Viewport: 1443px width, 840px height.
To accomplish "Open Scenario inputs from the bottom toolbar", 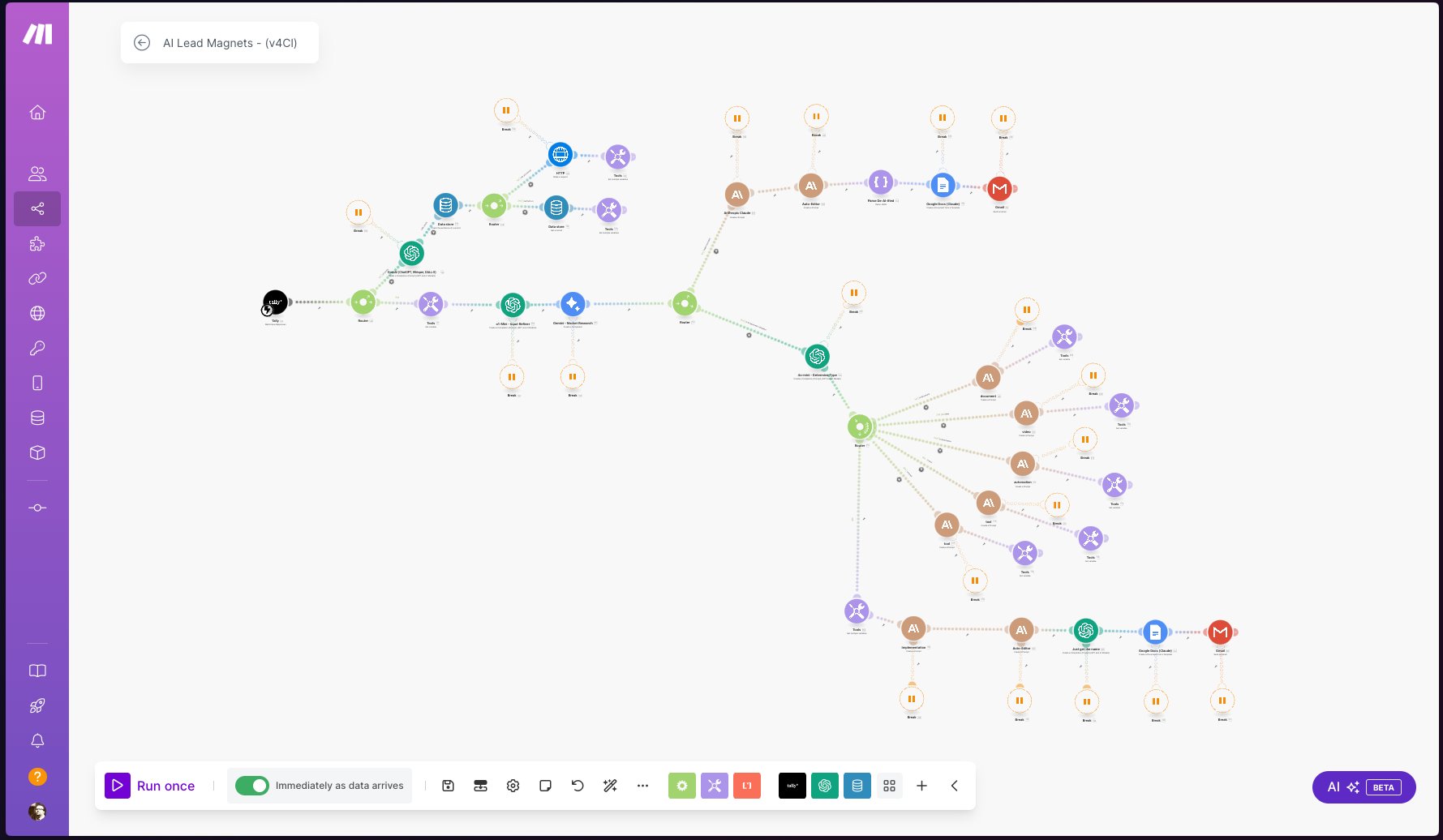I will tap(480, 786).
